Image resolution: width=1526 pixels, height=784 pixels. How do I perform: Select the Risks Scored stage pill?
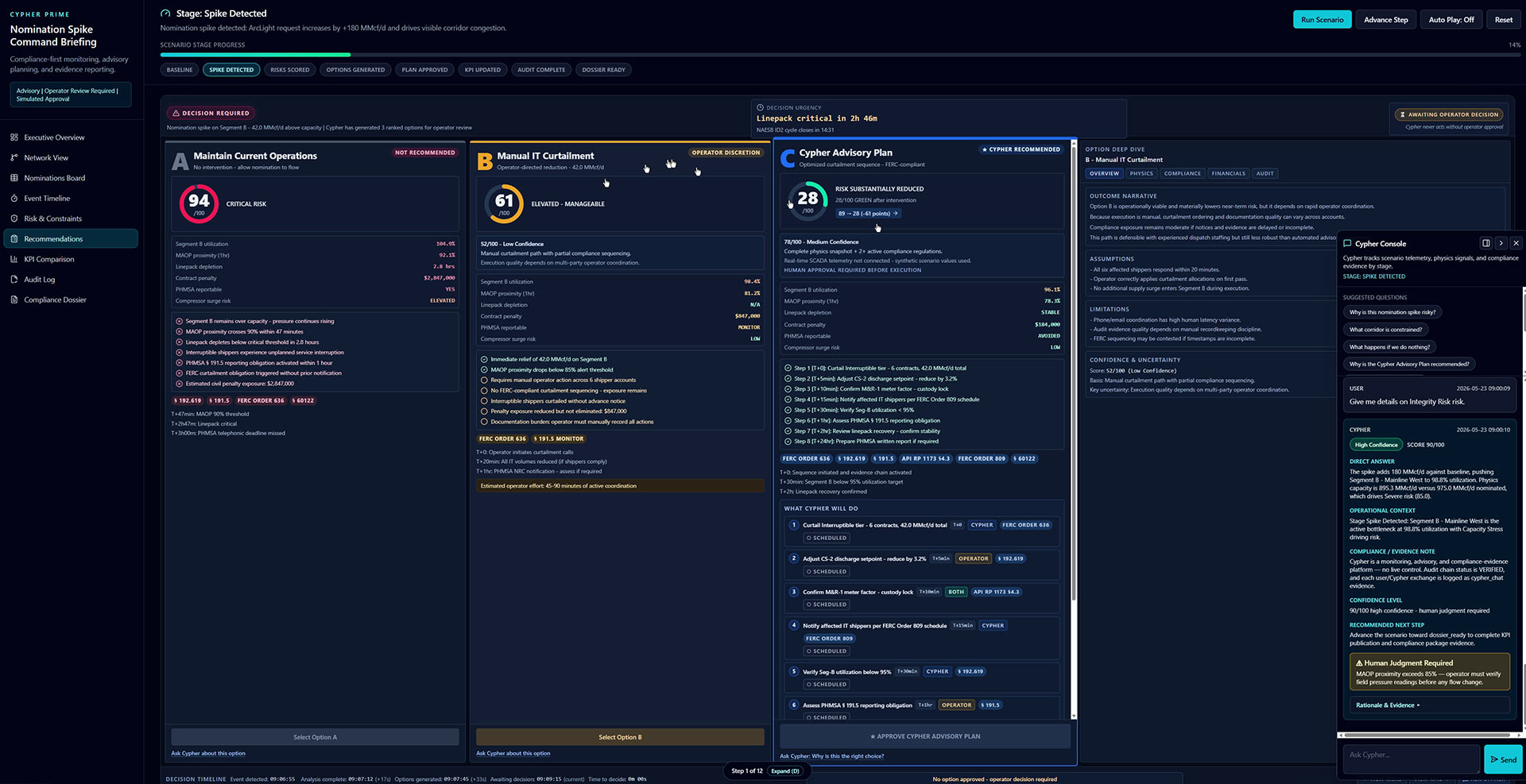(290, 70)
